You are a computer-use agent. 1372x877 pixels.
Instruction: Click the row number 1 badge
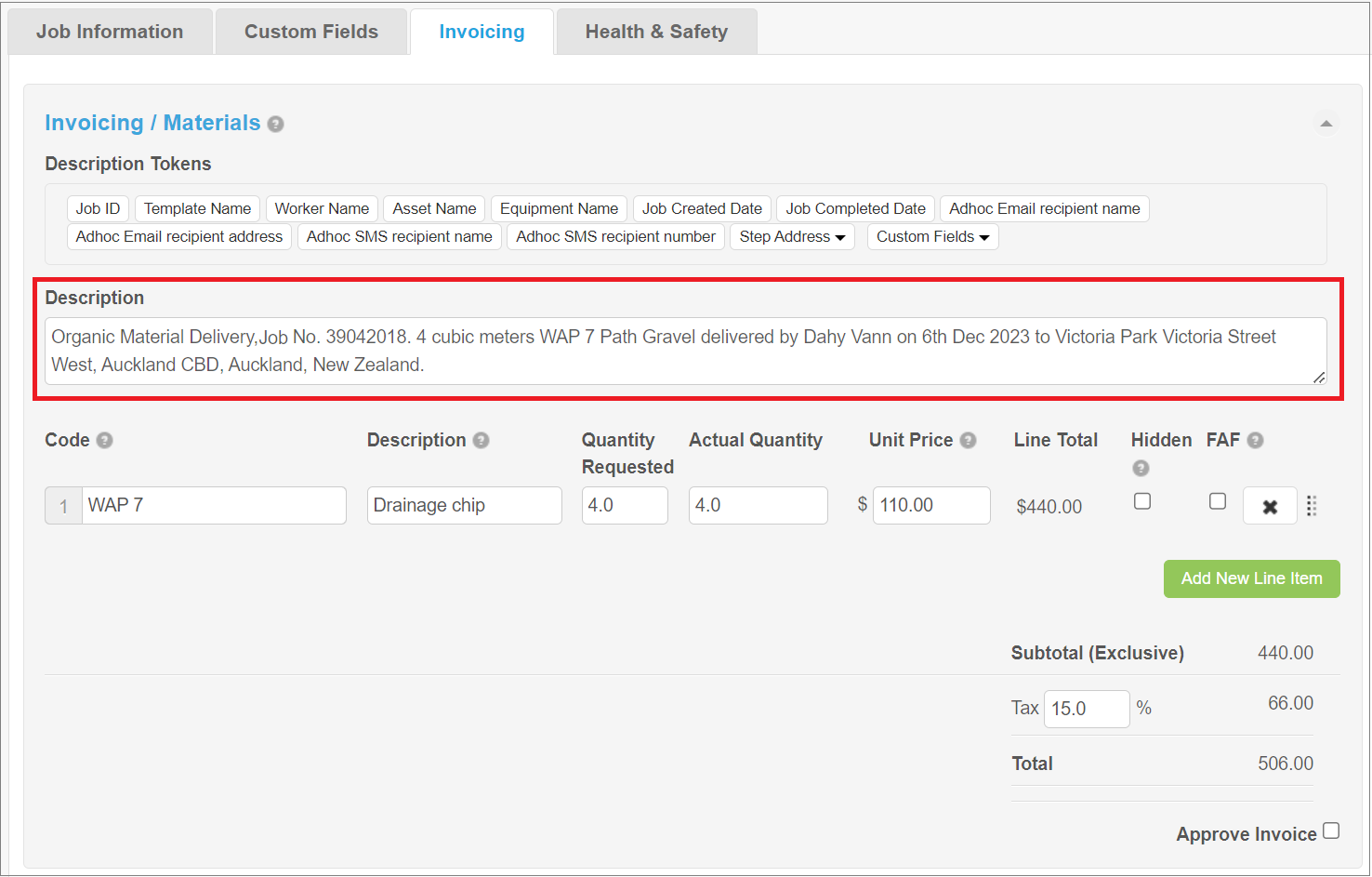63,506
